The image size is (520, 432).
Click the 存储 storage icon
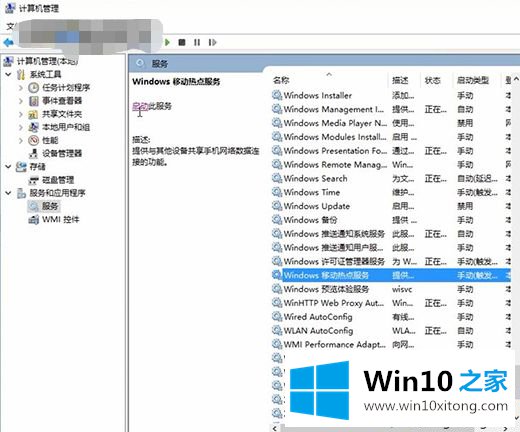21,166
